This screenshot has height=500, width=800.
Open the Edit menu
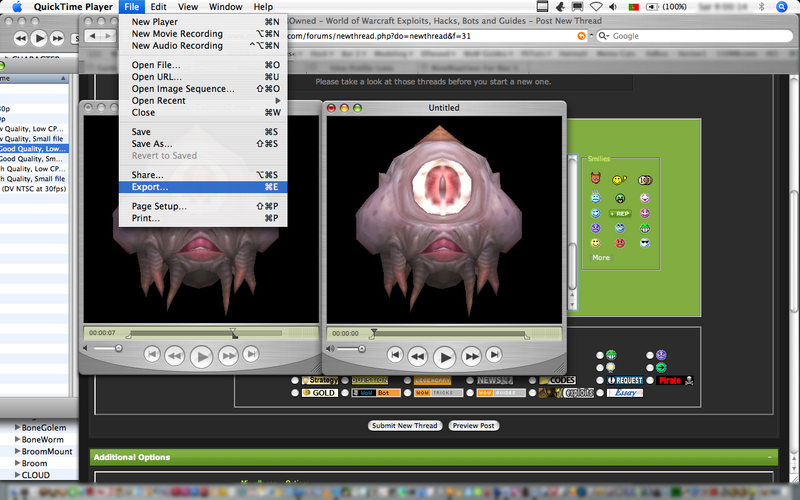point(158,7)
